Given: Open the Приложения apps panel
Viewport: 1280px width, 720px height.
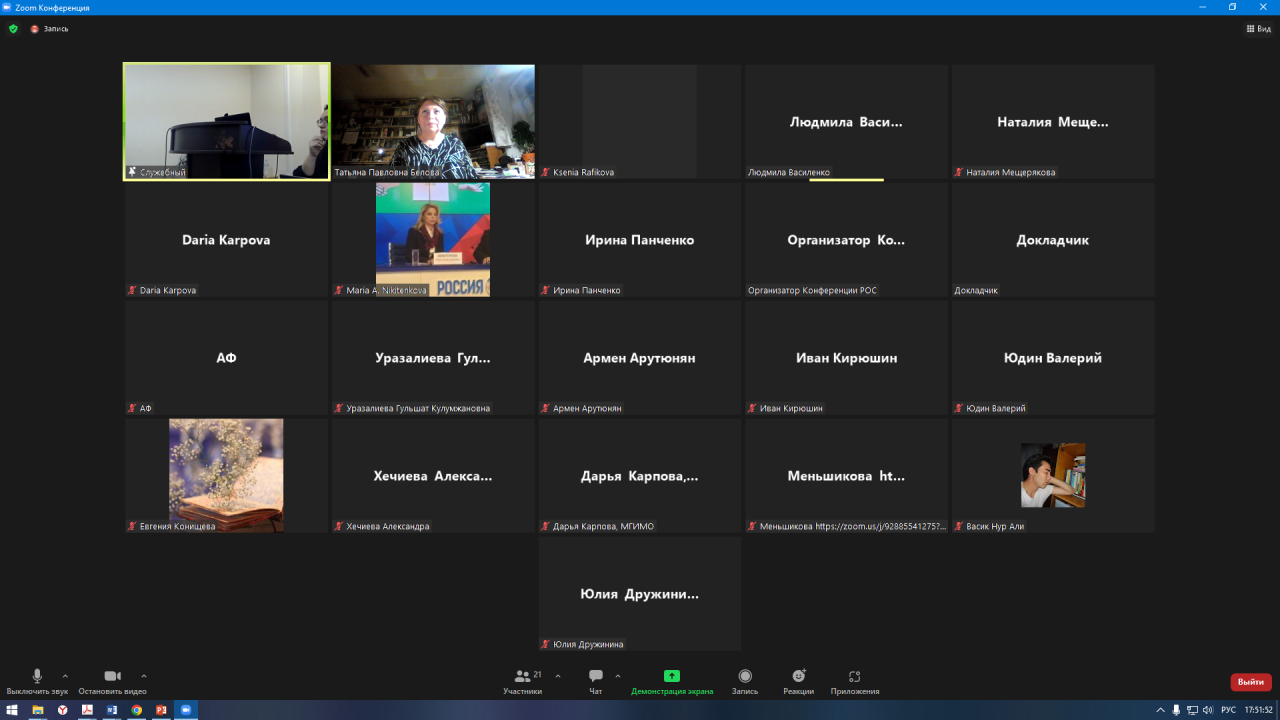Looking at the screenshot, I should pyautogui.click(x=854, y=677).
